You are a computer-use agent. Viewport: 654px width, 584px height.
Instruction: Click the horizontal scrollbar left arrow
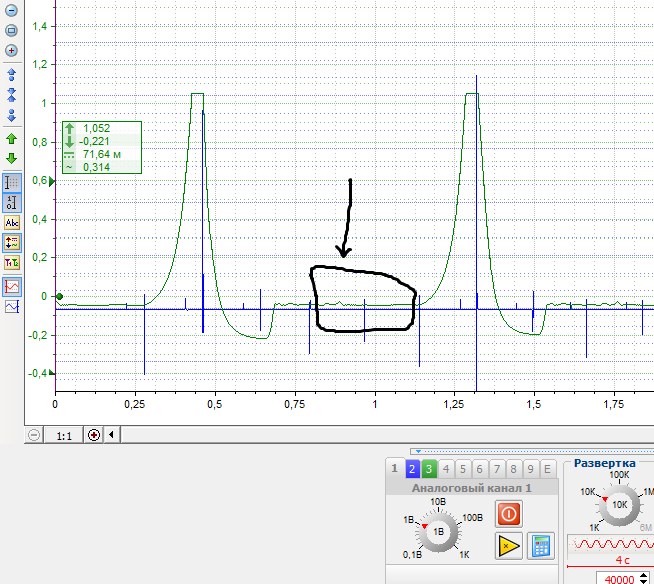point(111,435)
